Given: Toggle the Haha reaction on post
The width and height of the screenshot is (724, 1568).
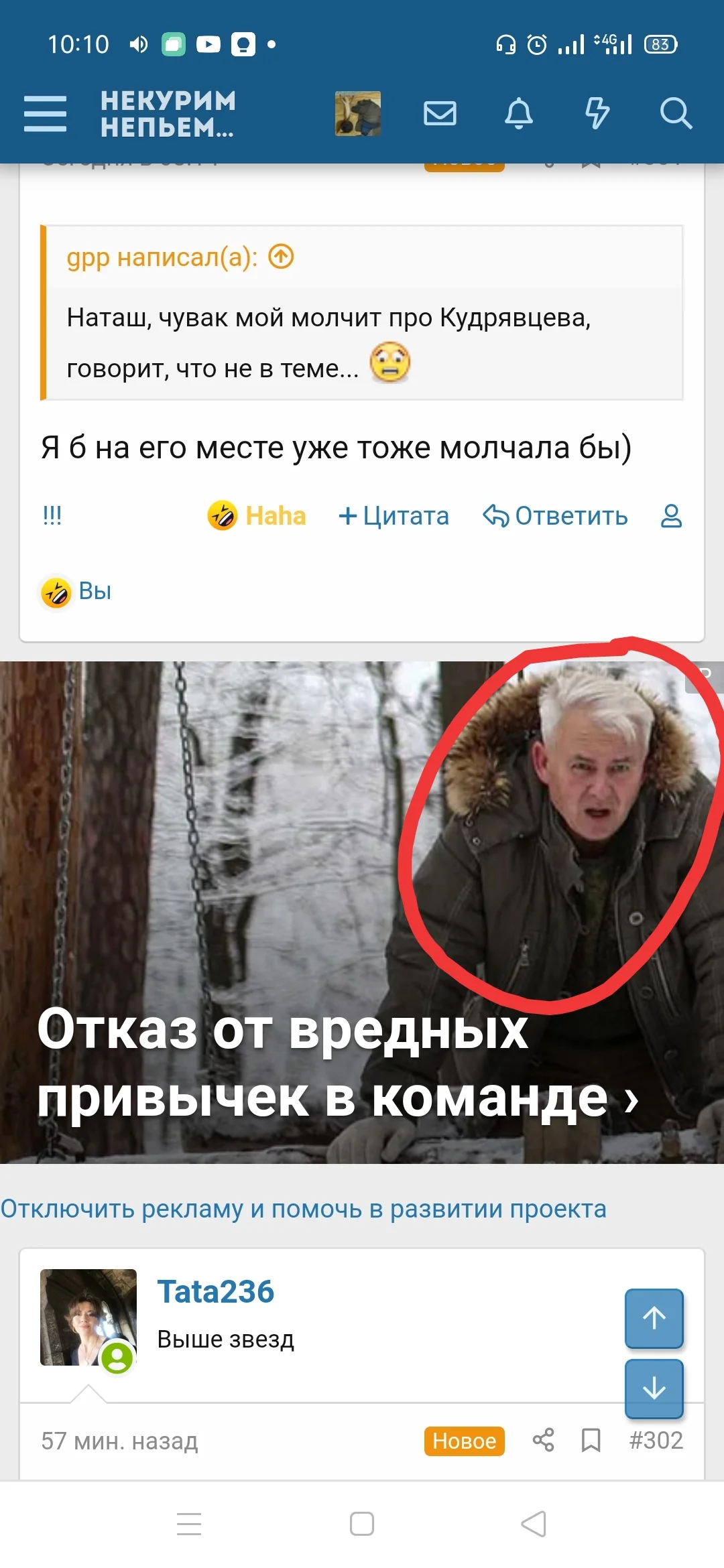Looking at the screenshot, I should pos(257,515).
